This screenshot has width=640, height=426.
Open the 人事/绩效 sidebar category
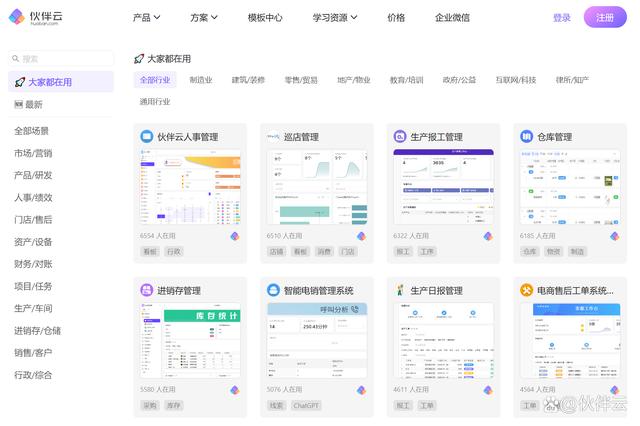[33, 197]
